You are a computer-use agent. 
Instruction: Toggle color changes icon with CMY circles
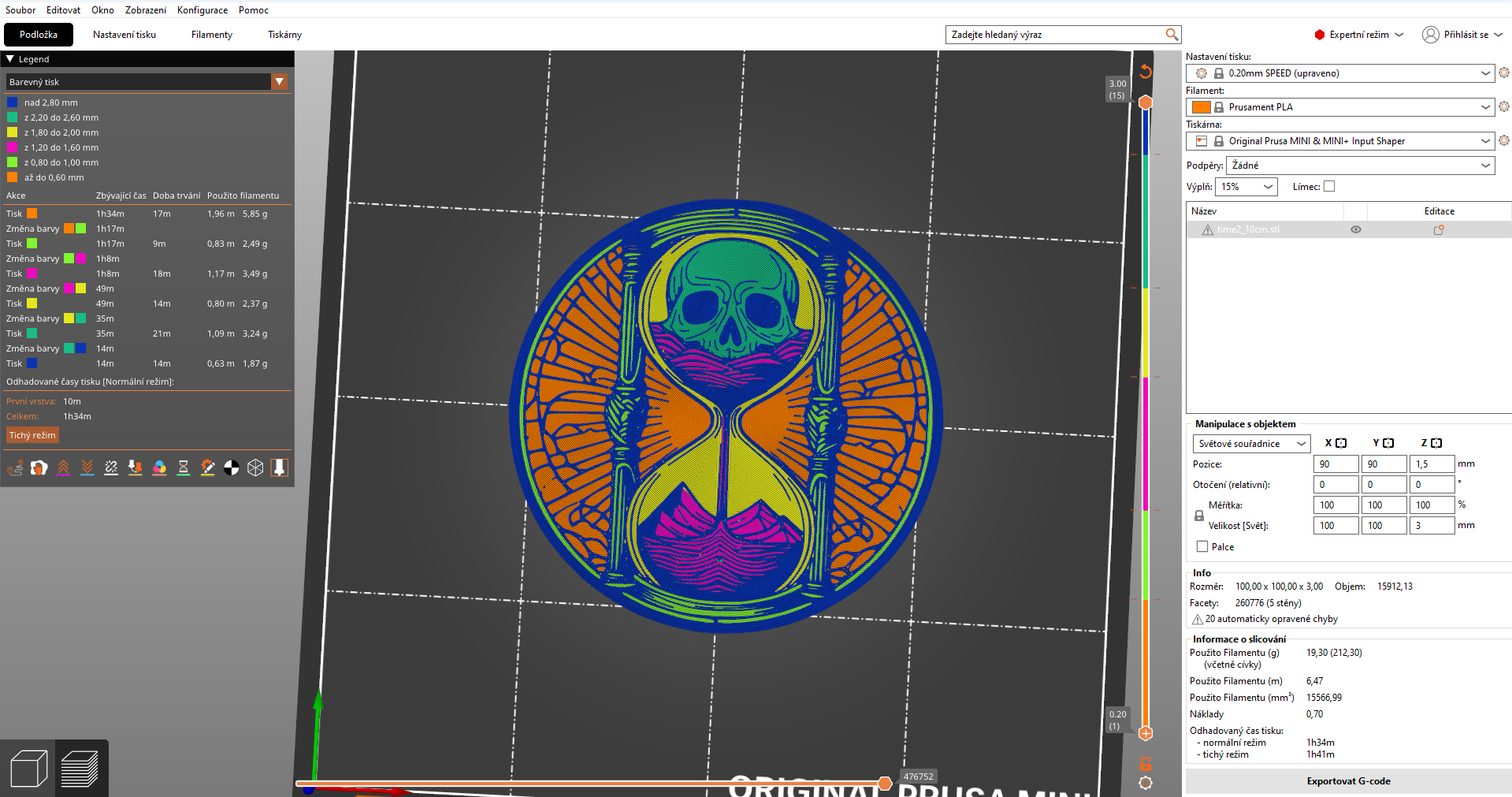tap(159, 468)
